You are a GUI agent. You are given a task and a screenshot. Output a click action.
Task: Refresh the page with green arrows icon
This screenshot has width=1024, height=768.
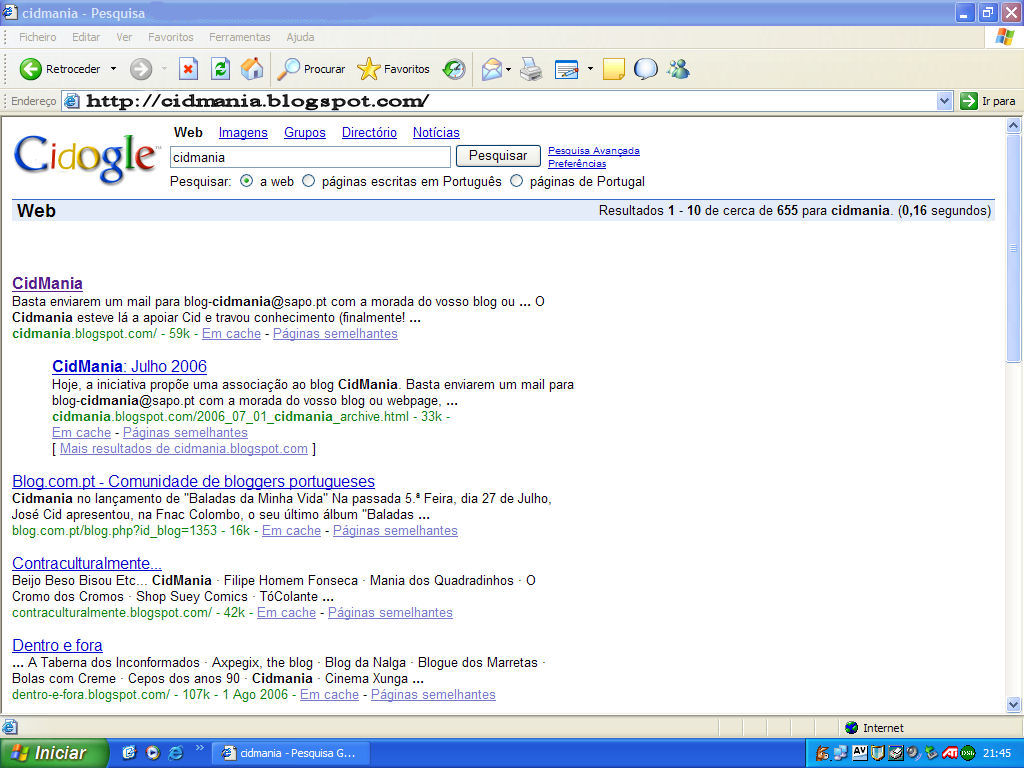pyautogui.click(x=220, y=69)
